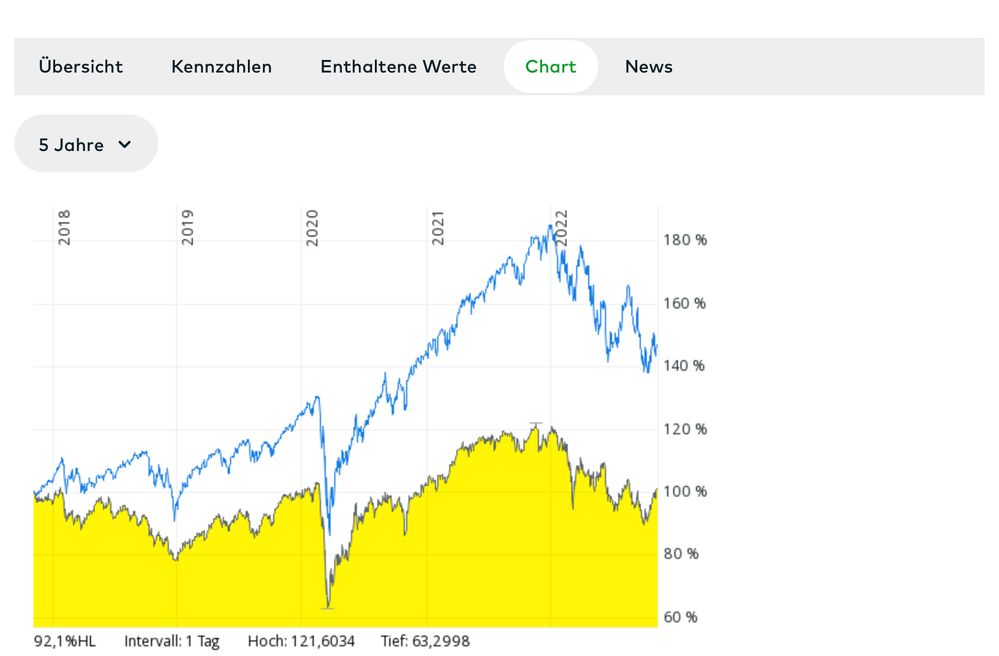Go to the Enthaltene Werte tab
Image resolution: width=999 pixels, height=656 pixels.
tap(398, 67)
